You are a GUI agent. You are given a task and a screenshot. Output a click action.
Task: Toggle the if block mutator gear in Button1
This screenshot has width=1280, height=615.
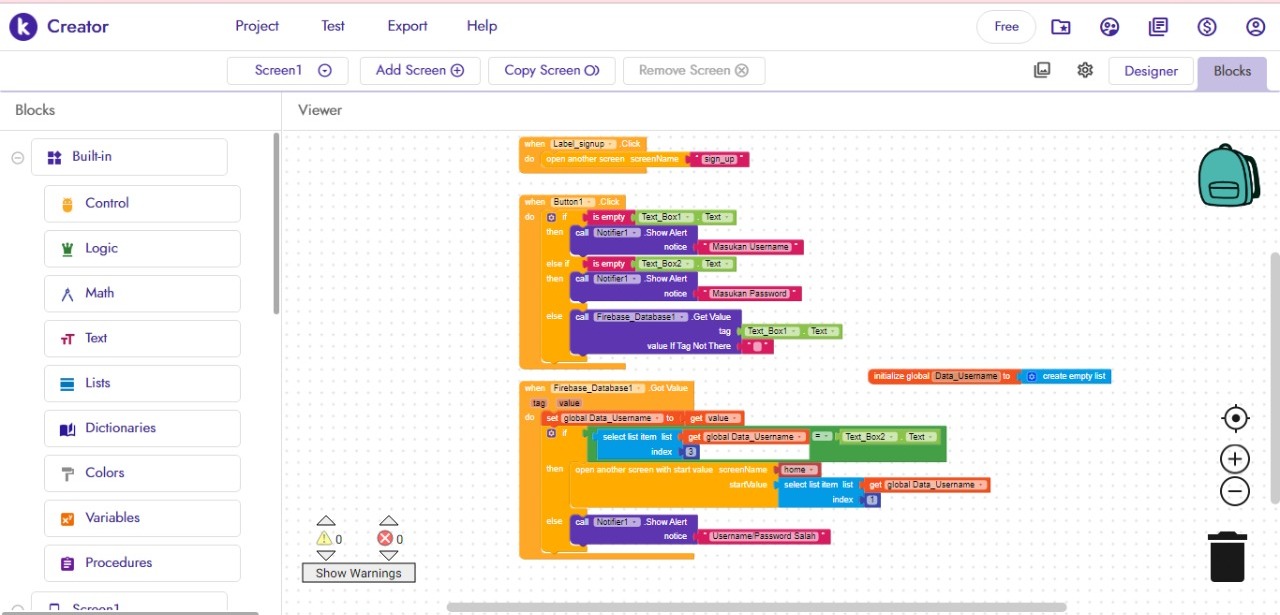tap(551, 217)
